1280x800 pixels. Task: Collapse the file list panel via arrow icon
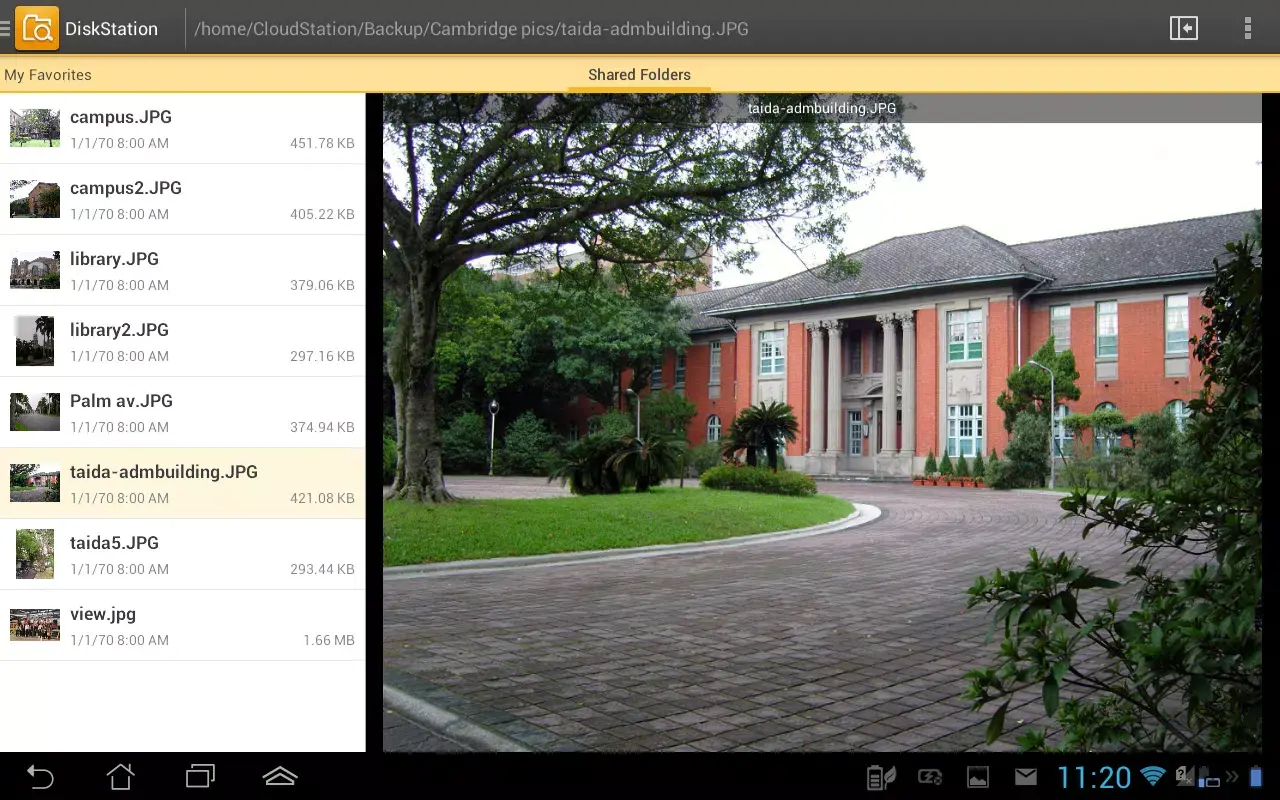coord(1183,27)
